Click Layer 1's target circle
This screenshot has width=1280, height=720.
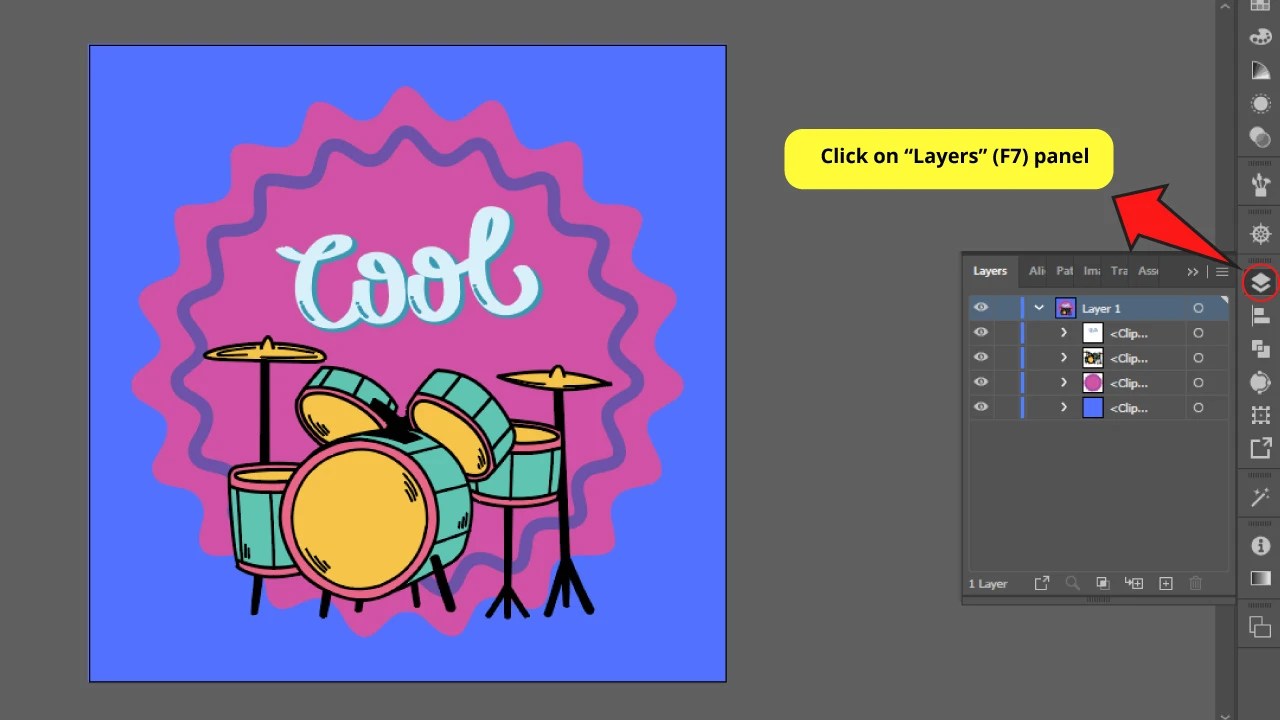point(1198,308)
